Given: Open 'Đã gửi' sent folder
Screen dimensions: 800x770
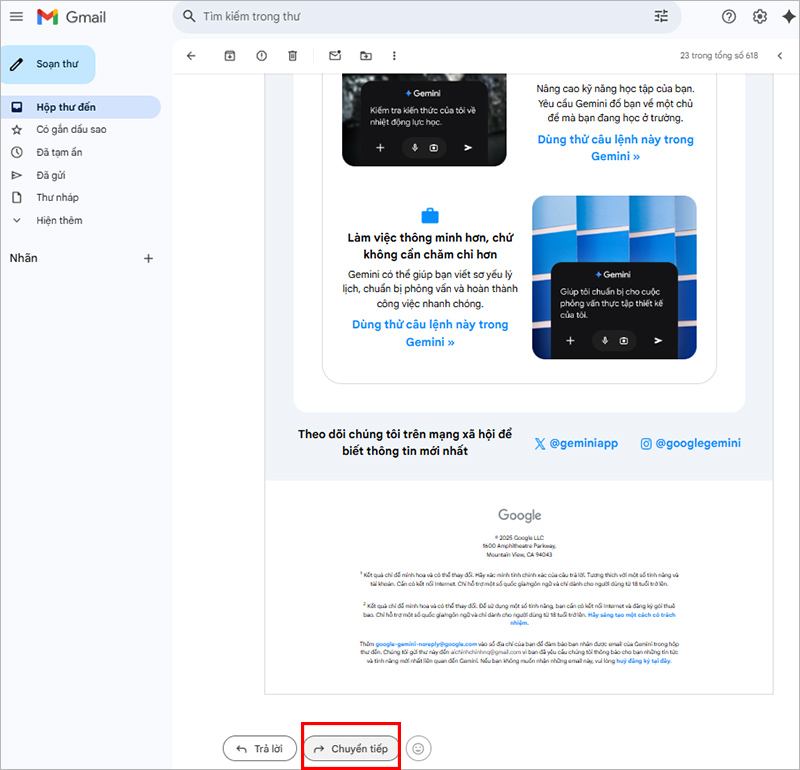Looking at the screenshot, I should (x=51, y=175).
